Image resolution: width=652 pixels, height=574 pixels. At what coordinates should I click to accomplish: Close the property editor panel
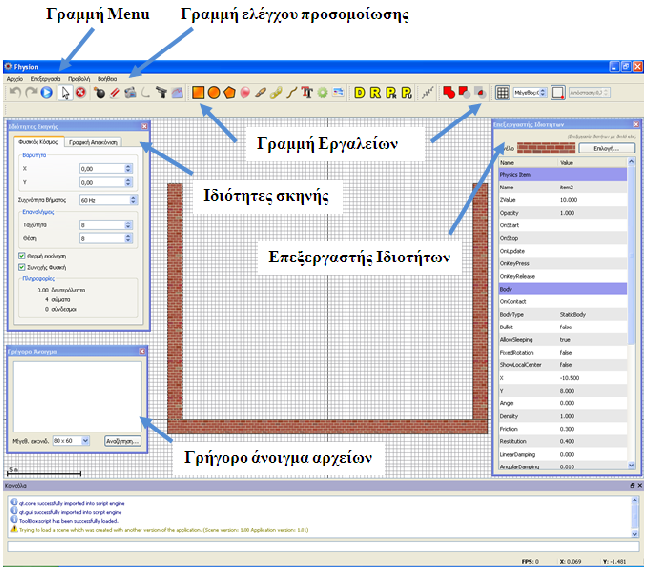[x=636, y=124]
